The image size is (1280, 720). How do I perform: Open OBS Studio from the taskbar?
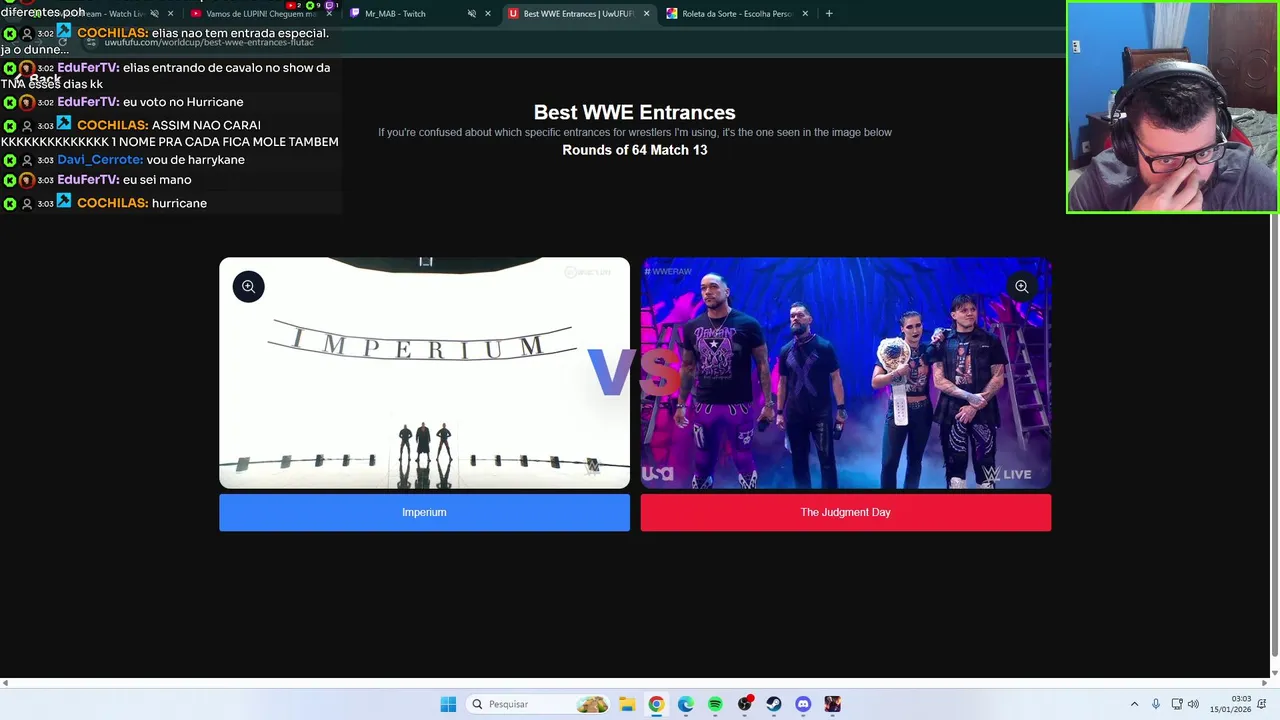tap(744, 704)
